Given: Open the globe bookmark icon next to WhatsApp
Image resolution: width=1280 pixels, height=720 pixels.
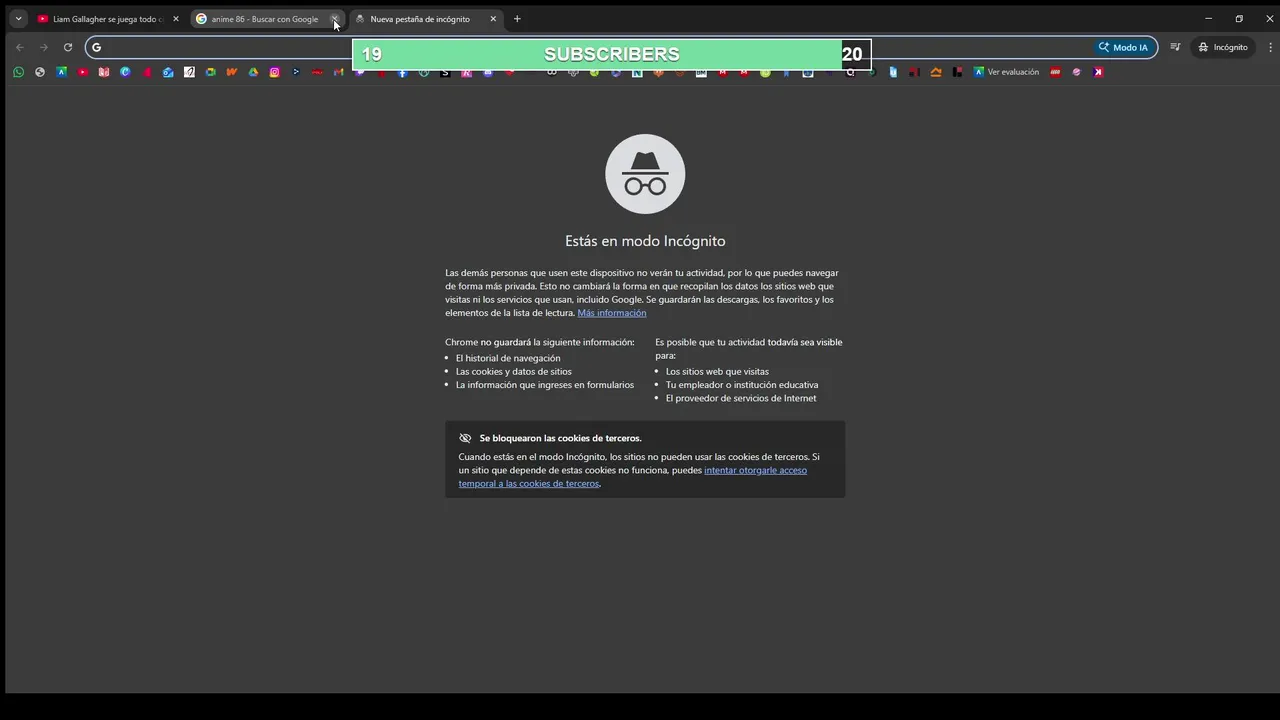Looking at the screenshot, I should [x=40, y=72].
